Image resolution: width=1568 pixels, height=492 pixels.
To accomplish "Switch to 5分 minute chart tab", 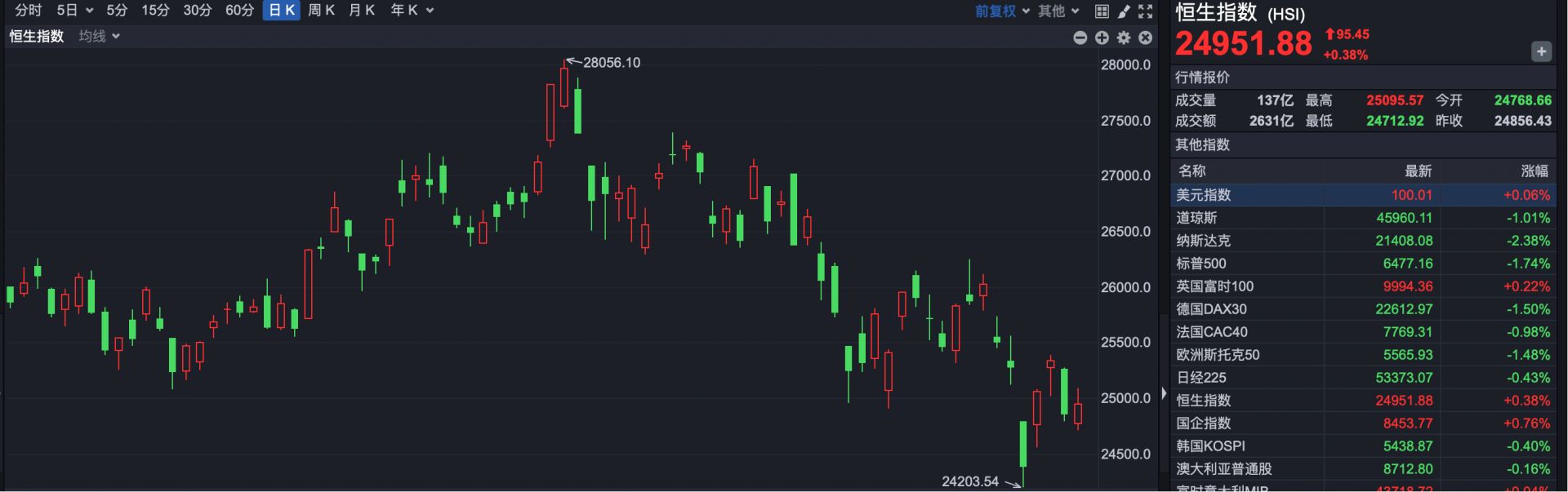I will pyautogui.click(x=117, y=11).
